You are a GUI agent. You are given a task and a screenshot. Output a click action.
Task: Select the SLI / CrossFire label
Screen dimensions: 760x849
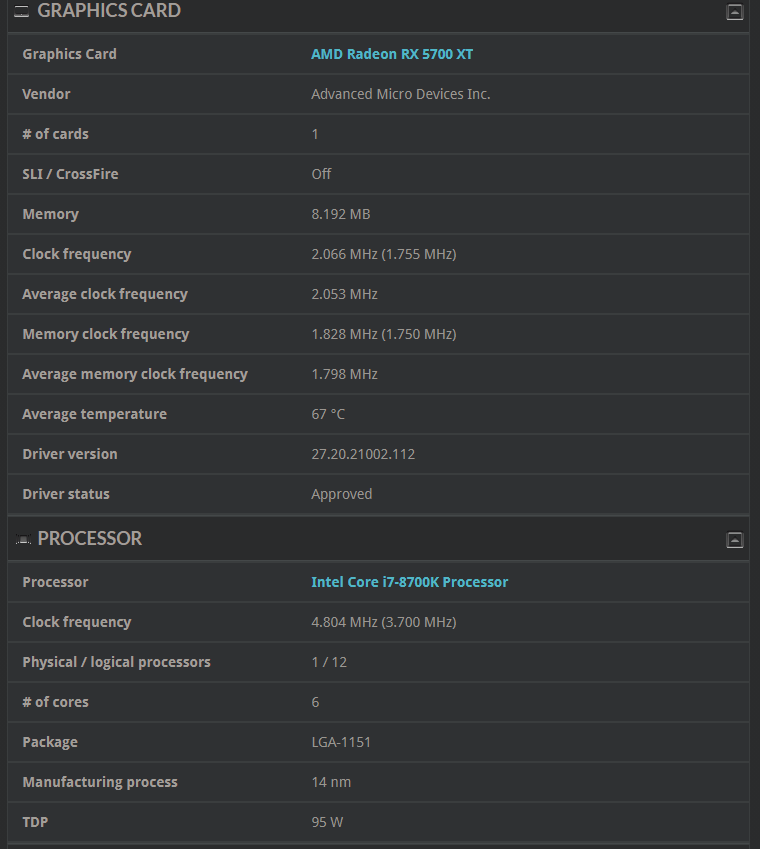point(70,174)
